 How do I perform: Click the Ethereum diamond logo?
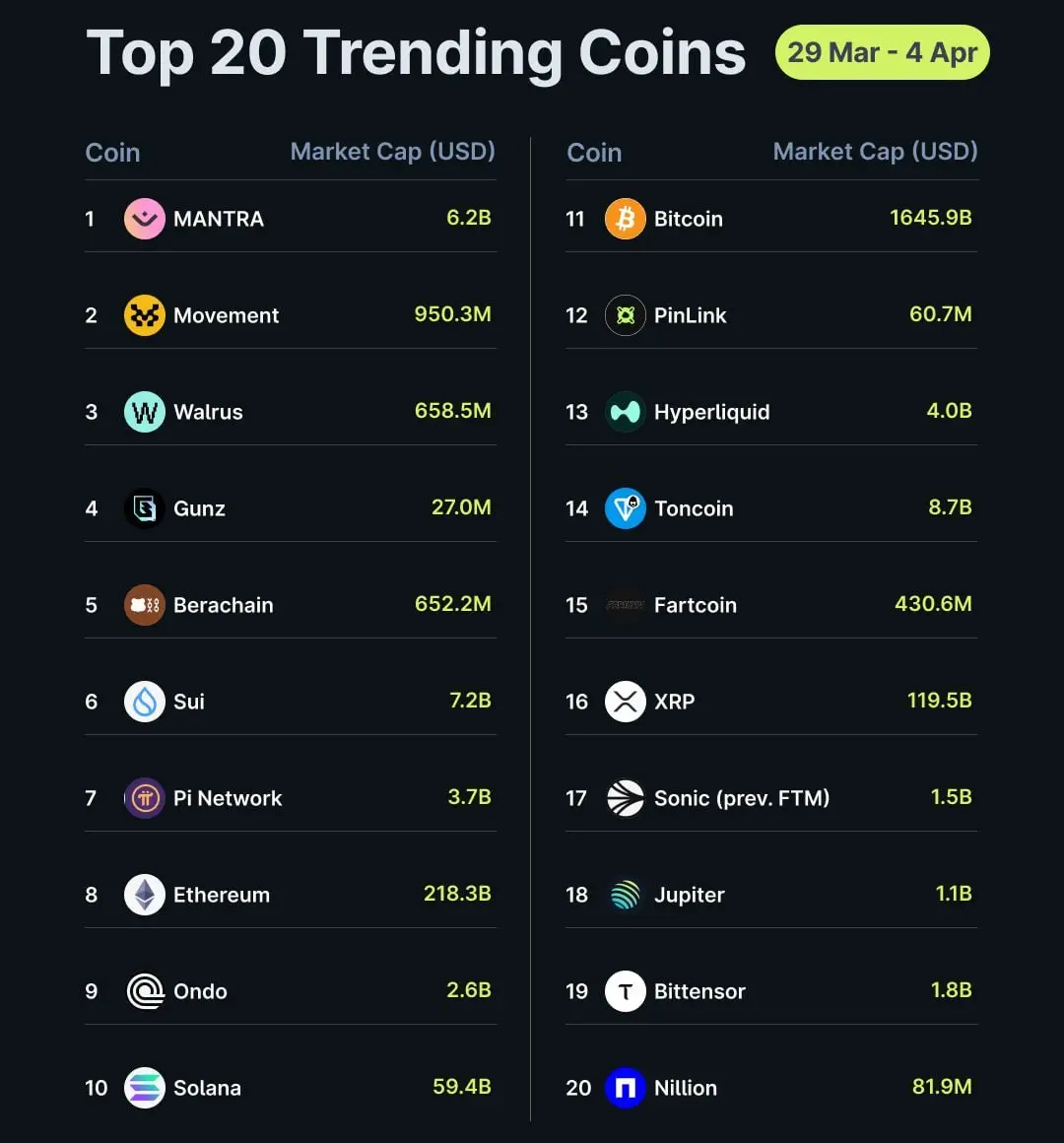pos(144,895)
